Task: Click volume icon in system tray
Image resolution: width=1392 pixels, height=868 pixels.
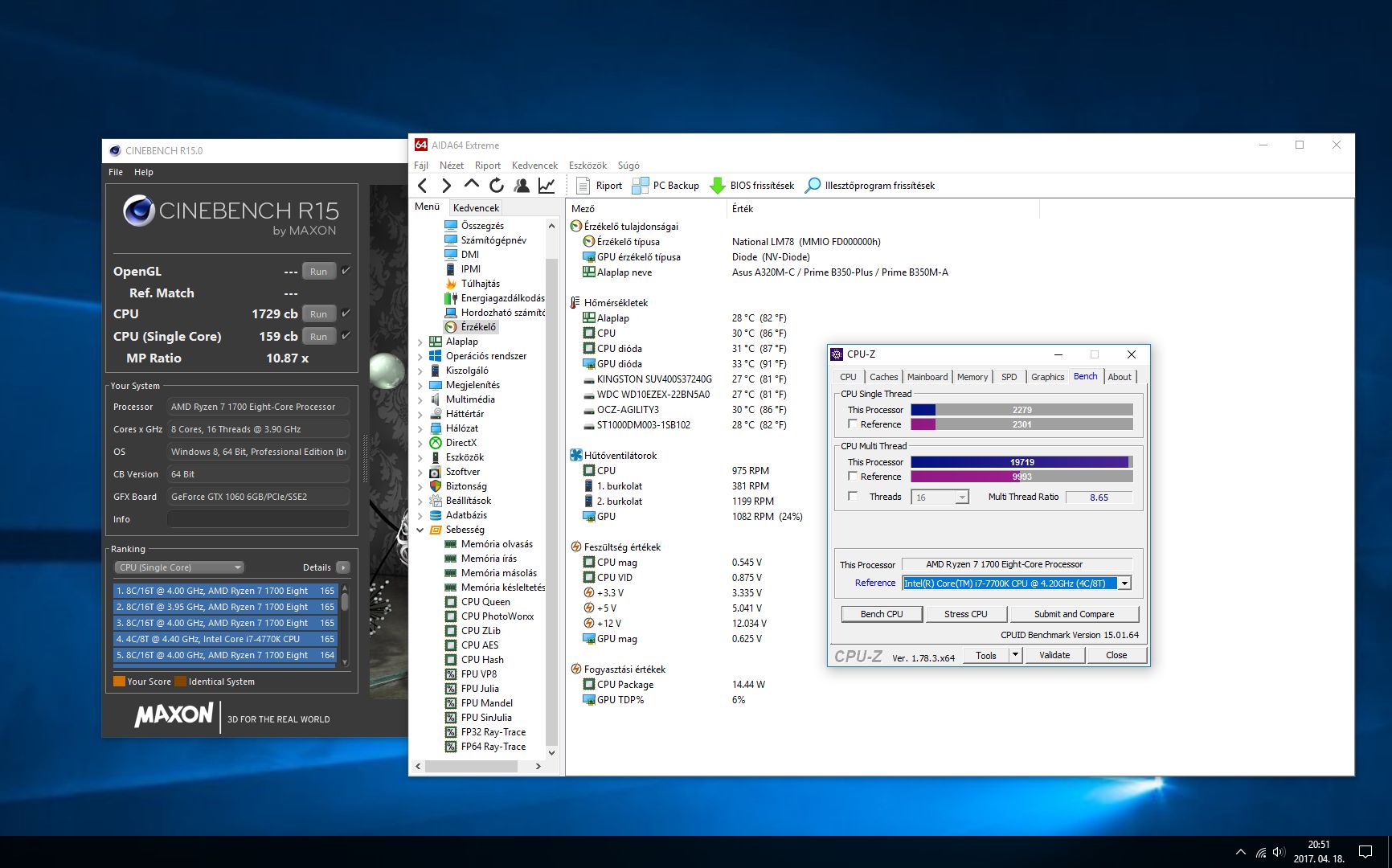Action: [x=1279, y=852]
